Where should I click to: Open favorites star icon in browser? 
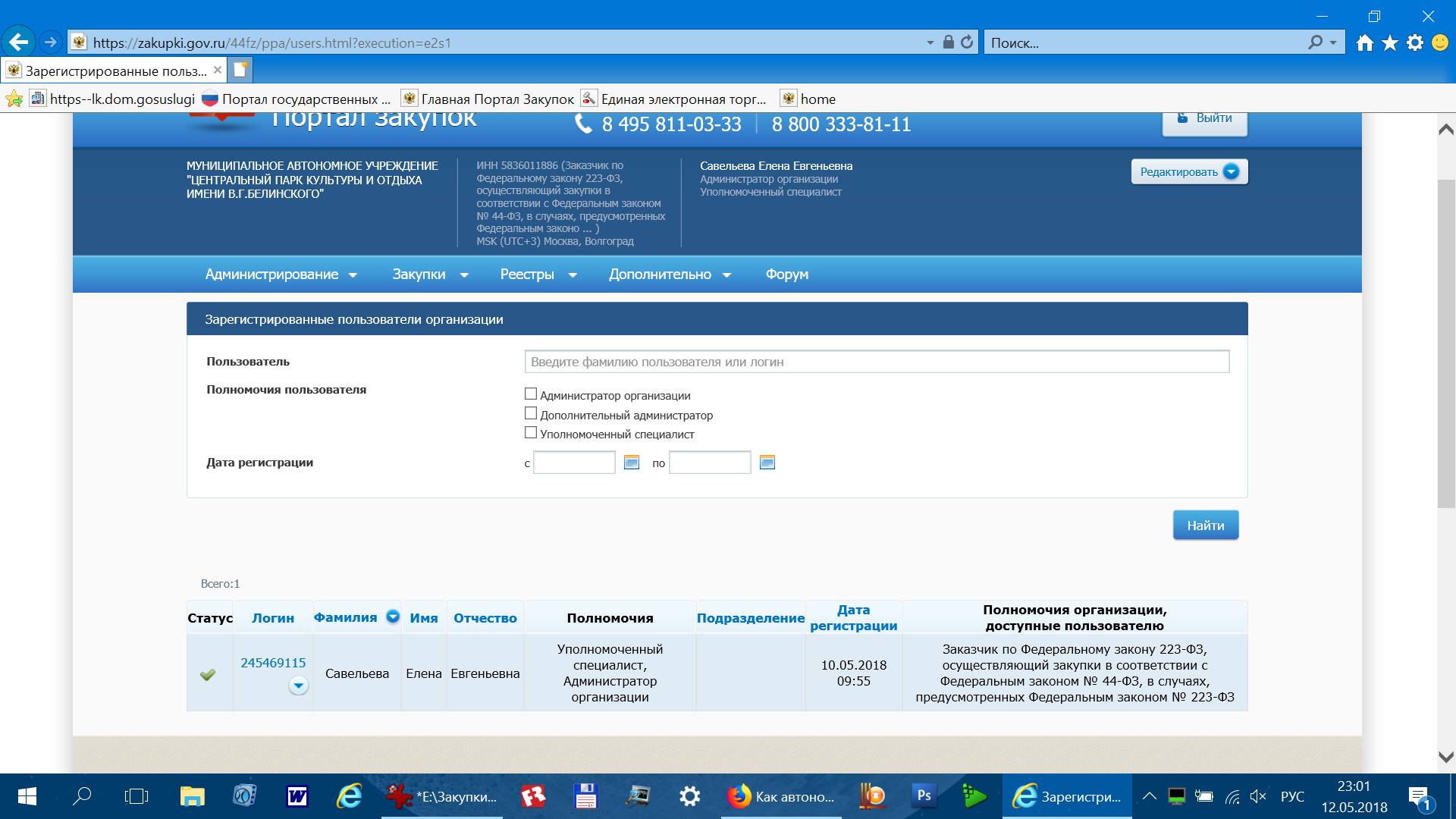[1390, 43]
